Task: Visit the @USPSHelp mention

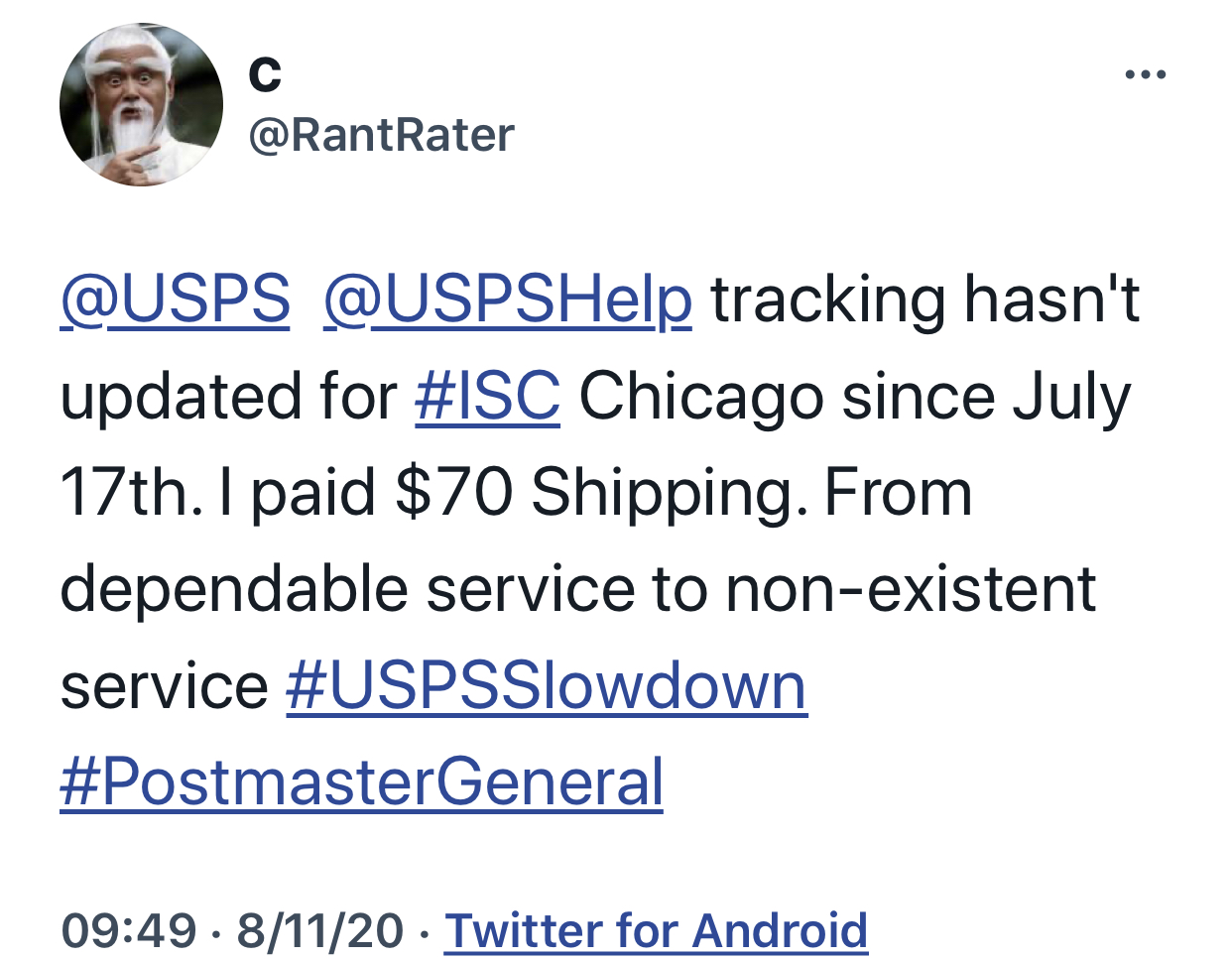Action: [507, 300]
